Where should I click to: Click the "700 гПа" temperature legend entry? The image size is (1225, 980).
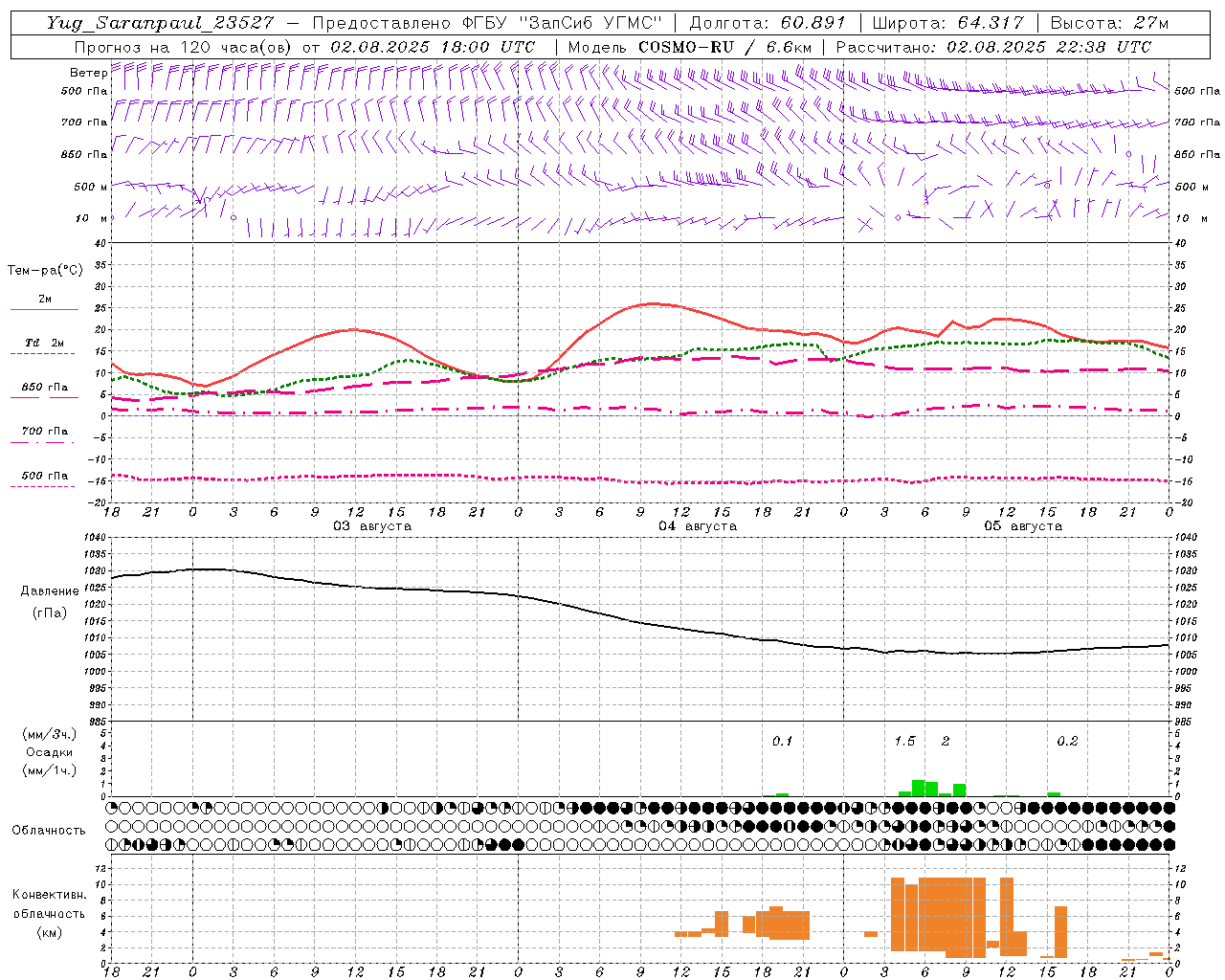45,431
